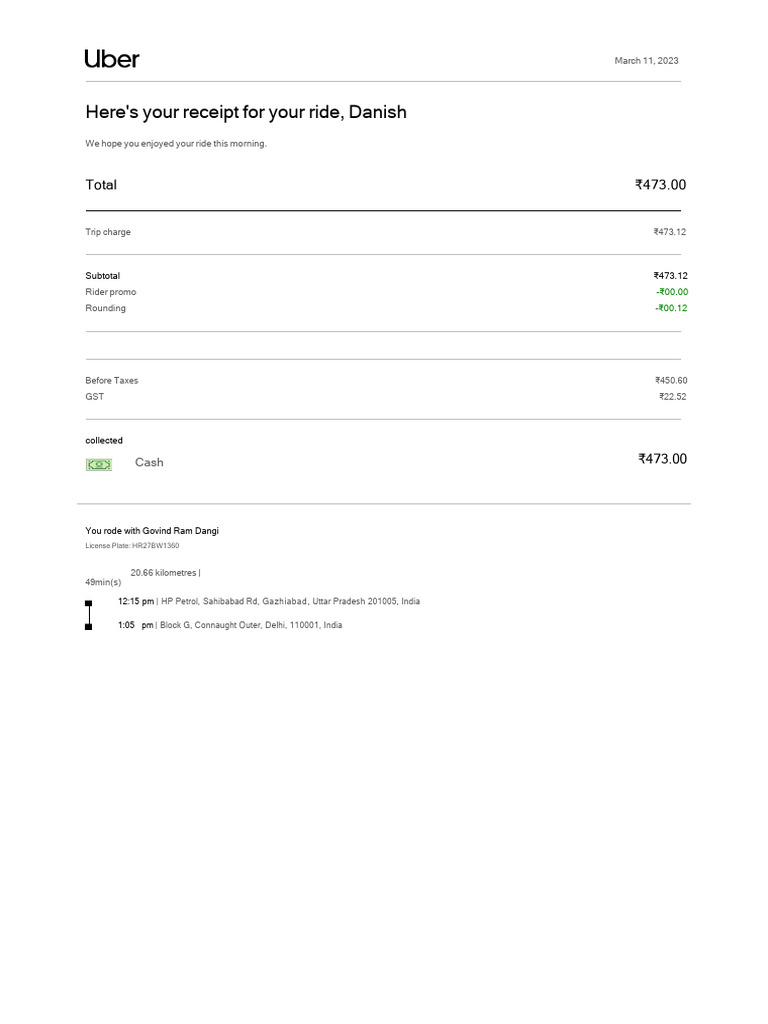768x1024 pixels.
Task: Click driver name Govind Ram Dangi
Action: [180, 531]
